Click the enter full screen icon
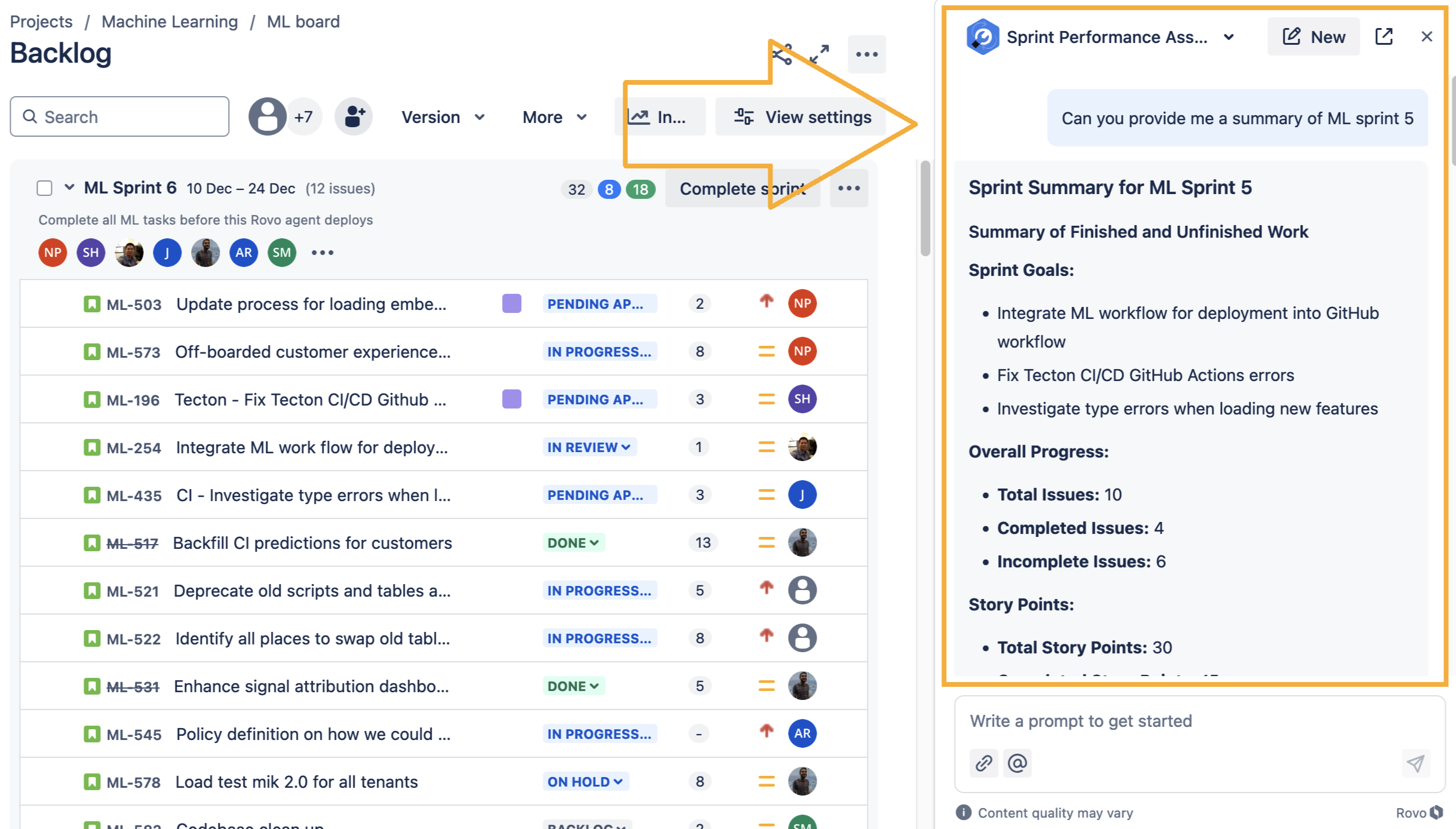The image size is (1456, 829). pyautogui.click(x=819, y=54)
